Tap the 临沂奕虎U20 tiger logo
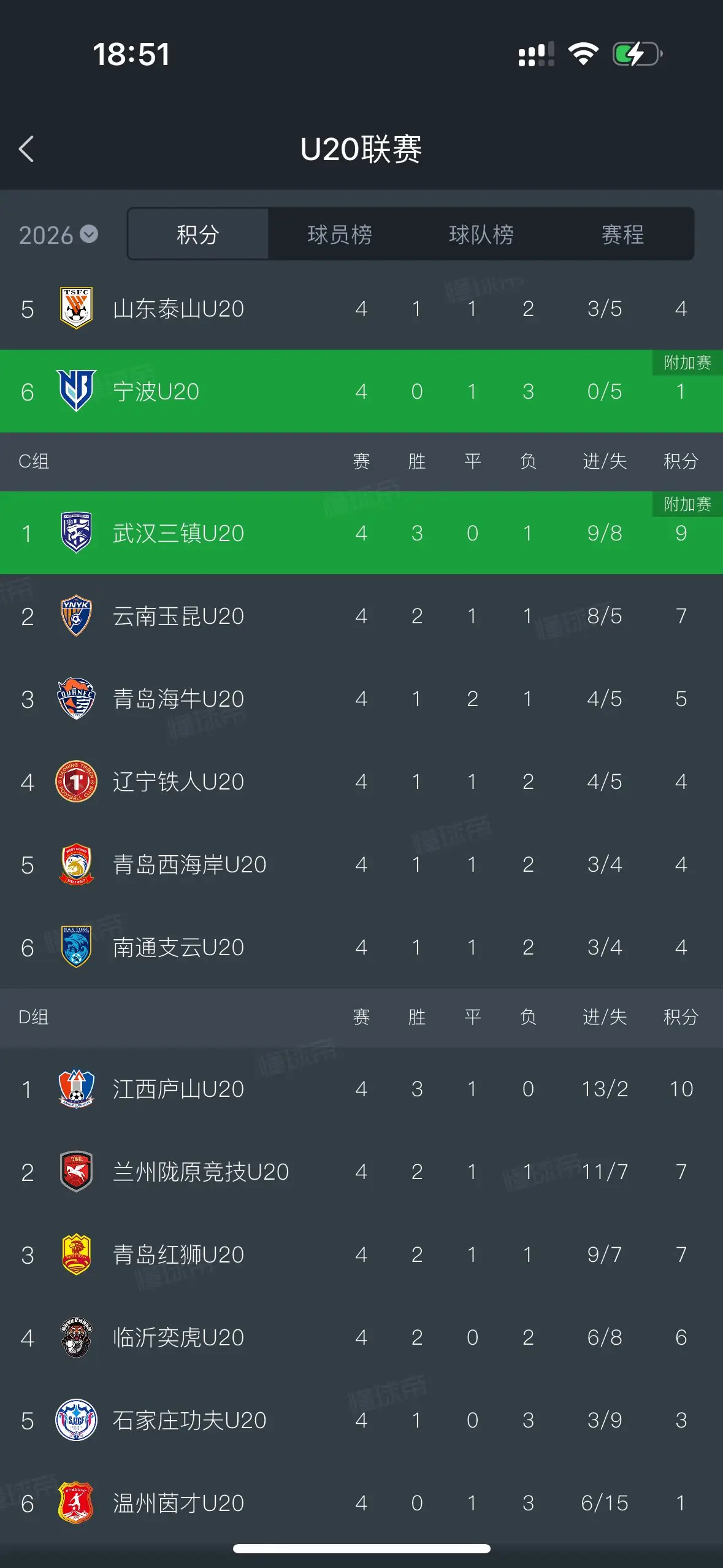This screenshot has width=723, height=1568. pyautogui.click(x=76, y=1337)
